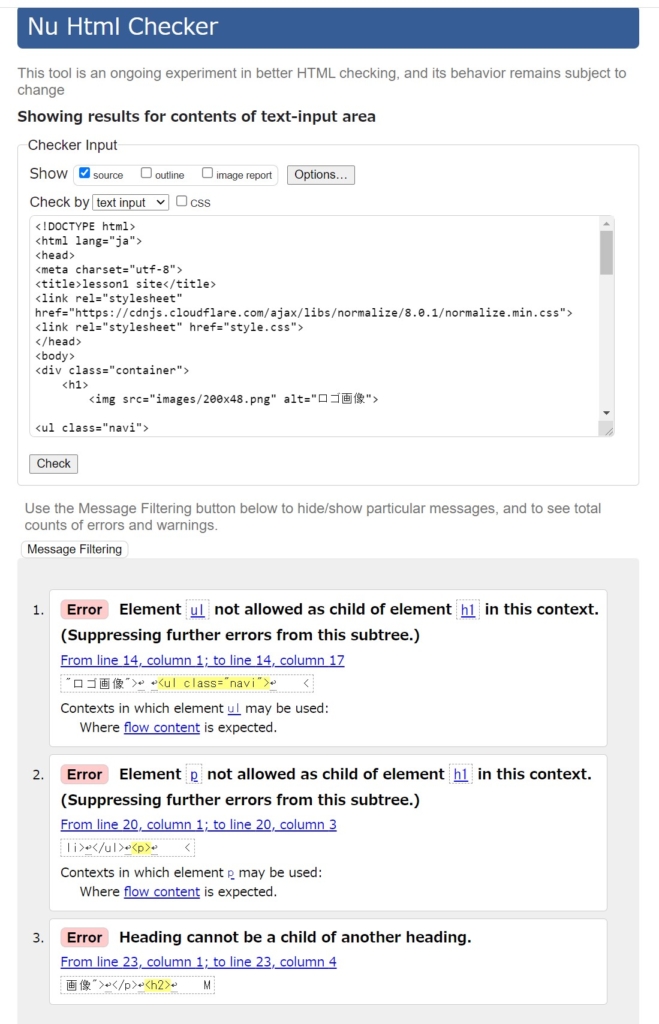This screenshot has width=659, height=1024.
Task: Enable the image report checkbox
Action: [208, 173]
